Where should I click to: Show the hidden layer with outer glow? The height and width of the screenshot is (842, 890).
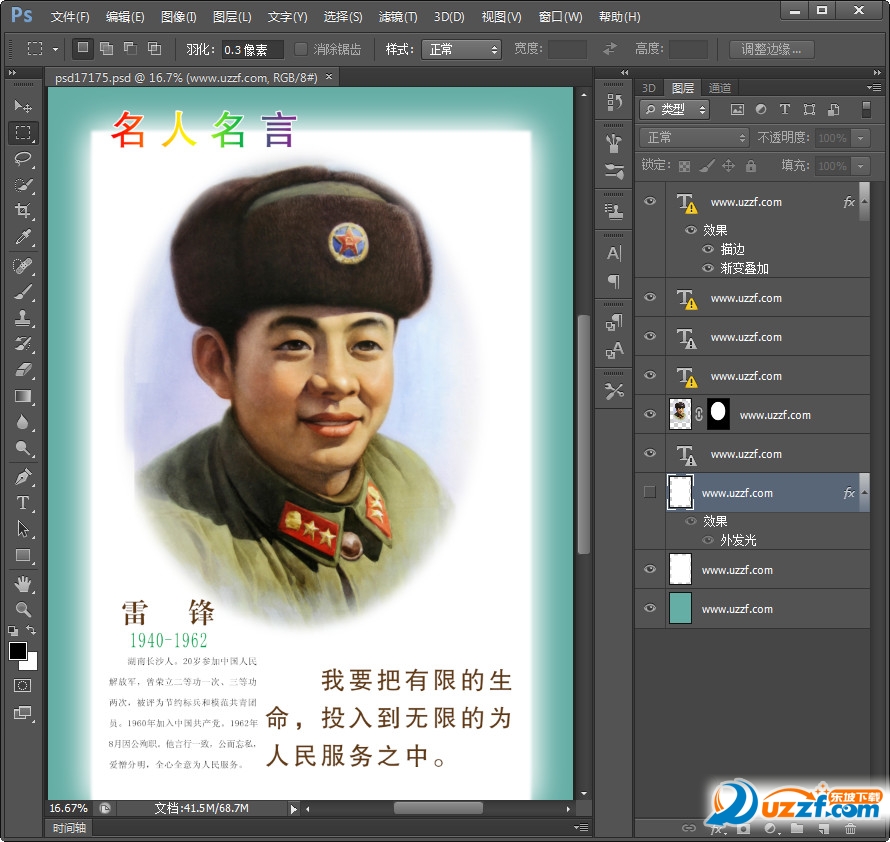pyautogui.click(x=650, y=492)
